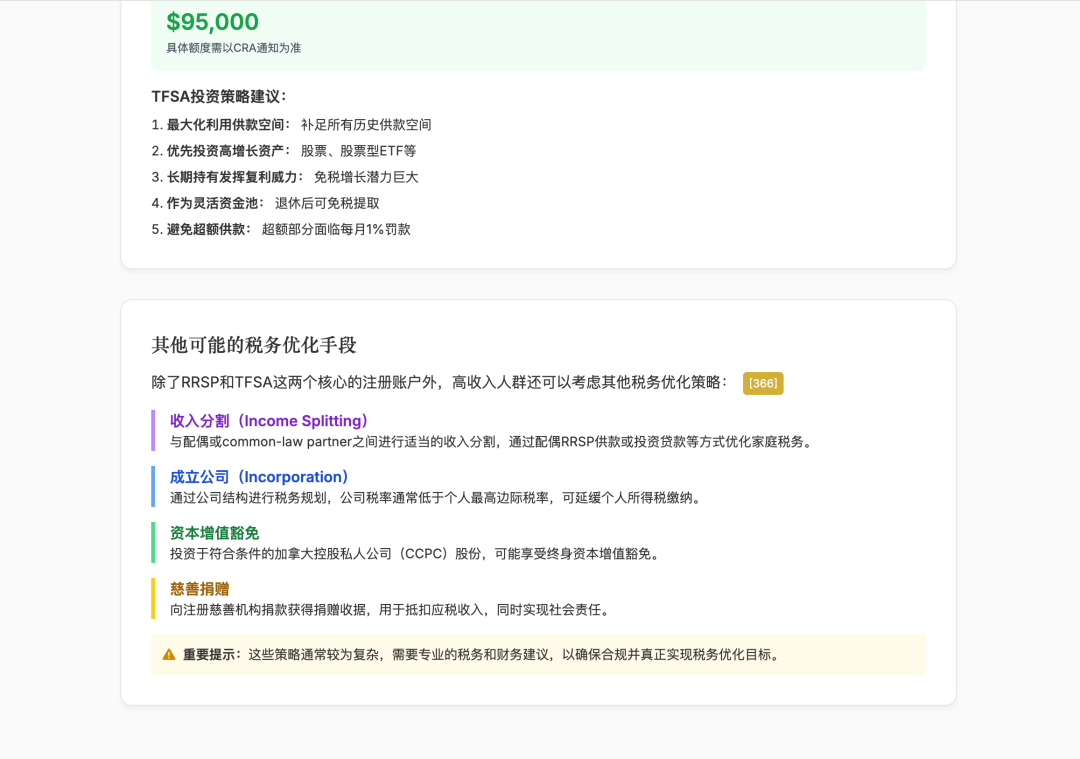Open citation badge [366]
The image size is (1080, 759).
pyautogui.click(x=762, y=383)
